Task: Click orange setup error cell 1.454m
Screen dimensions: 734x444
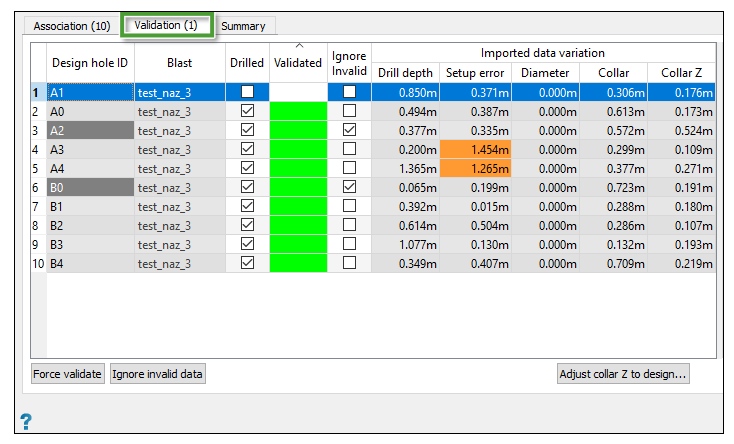Action: click(475, 149)
